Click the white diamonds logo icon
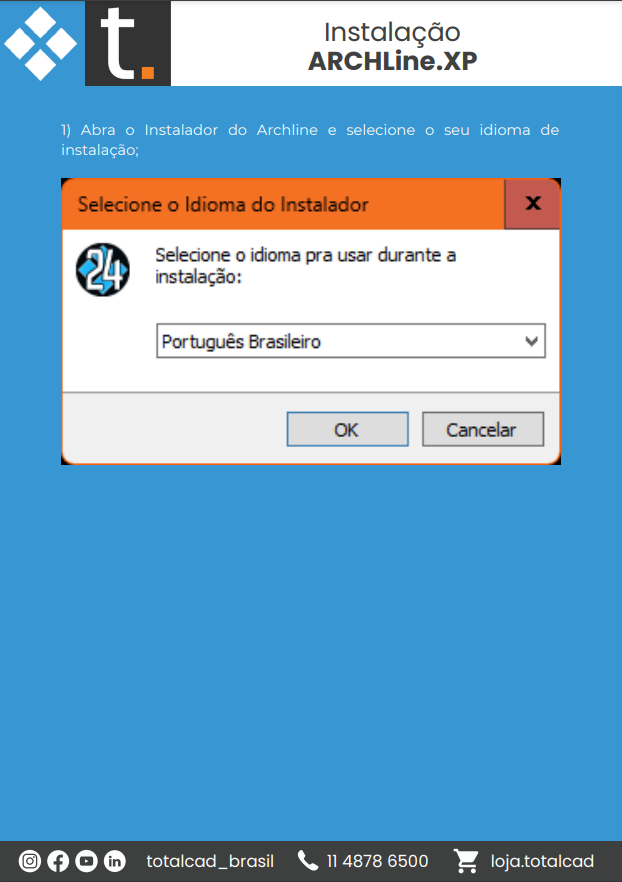 pyautogui.click(x=40, y=43)
